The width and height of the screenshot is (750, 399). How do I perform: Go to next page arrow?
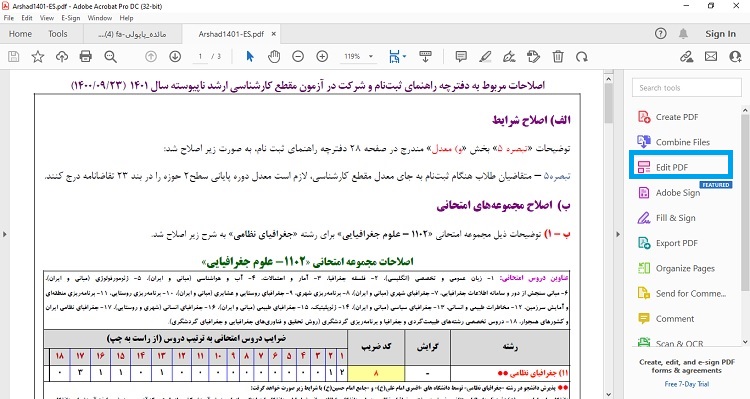(x=175, y=56)
